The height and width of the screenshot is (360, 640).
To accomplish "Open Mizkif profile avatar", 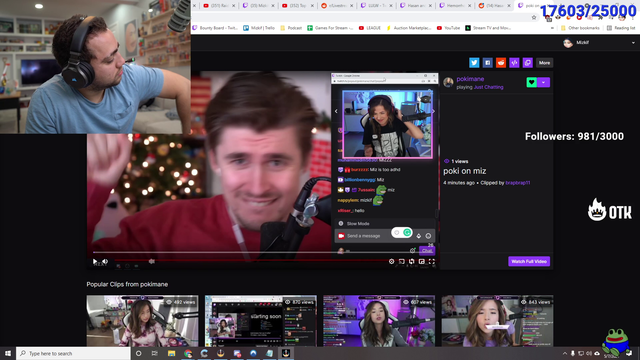I will [x=568, y=42].
